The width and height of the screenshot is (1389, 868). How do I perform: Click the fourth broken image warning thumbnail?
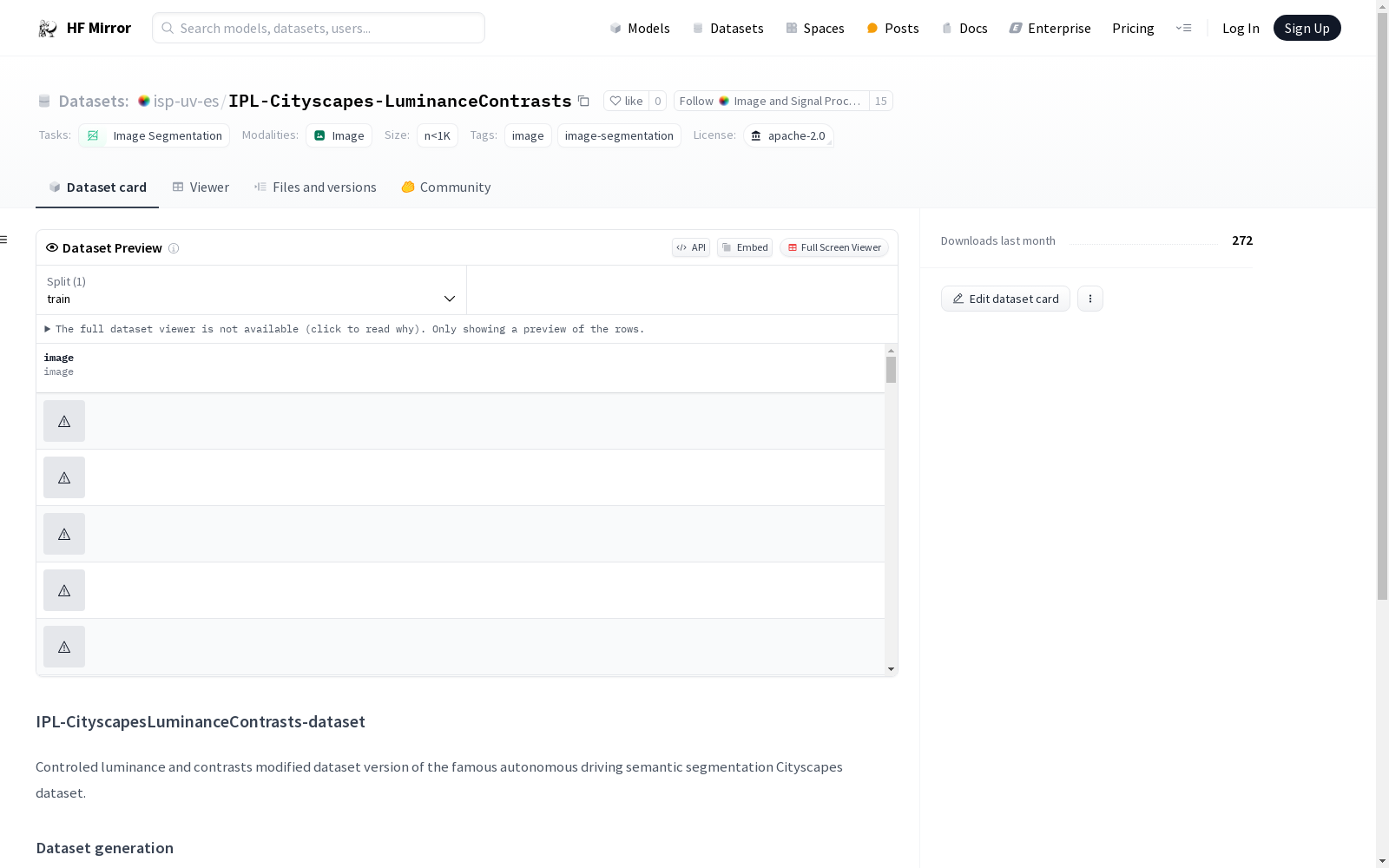click(64, 590)
